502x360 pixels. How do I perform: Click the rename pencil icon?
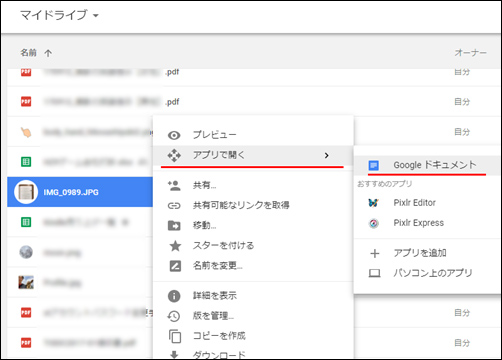[x=175, y=266]
